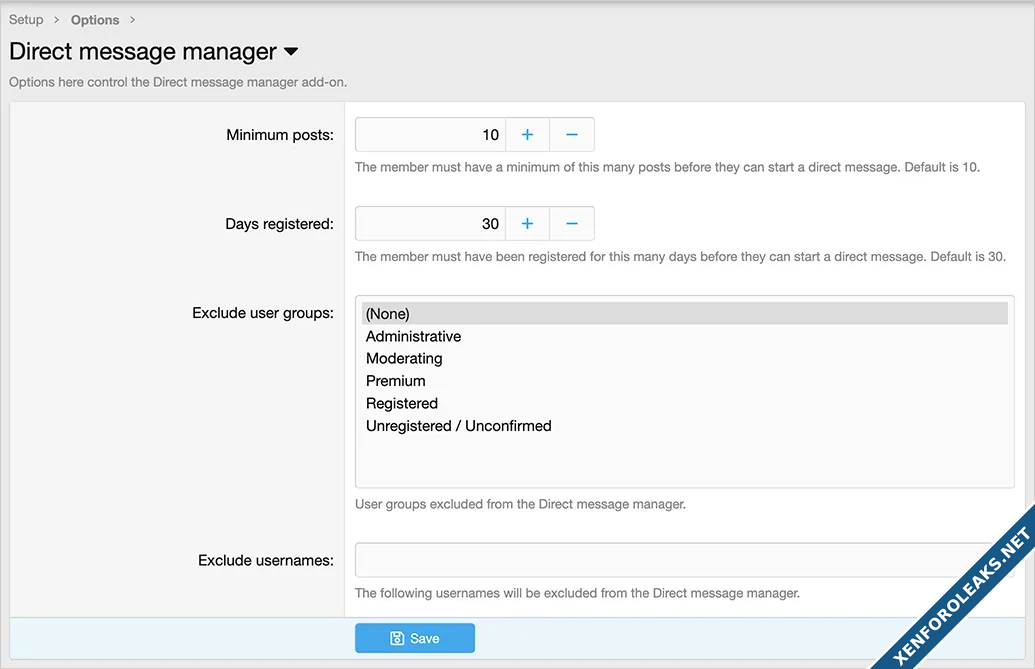
Task: Decrease Days registered with minus button
Action: 572,224
